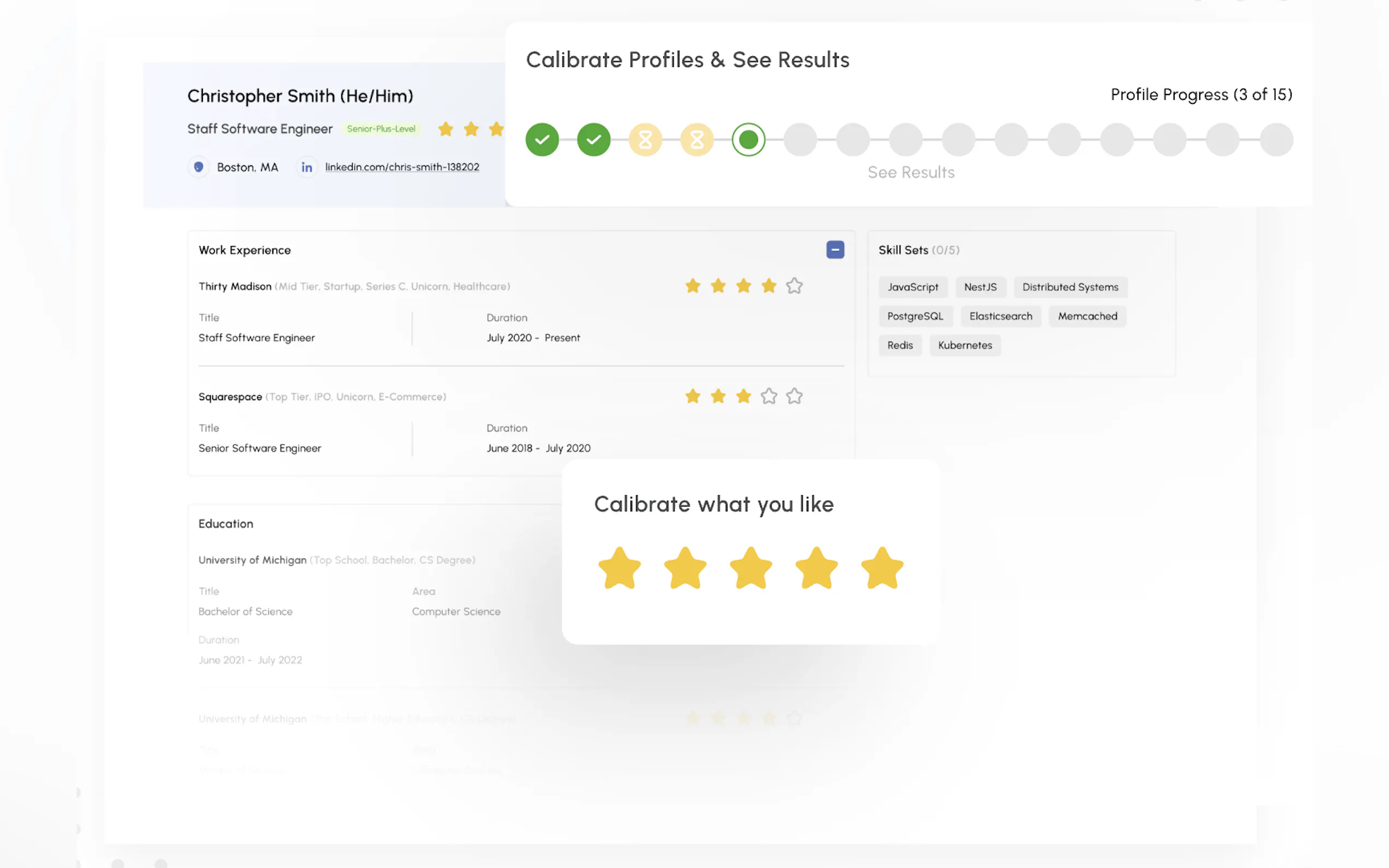Click the fifth large star under Calibrate what you like
1389x868 pixels.
pyautogui.click(x=882, y=568)
